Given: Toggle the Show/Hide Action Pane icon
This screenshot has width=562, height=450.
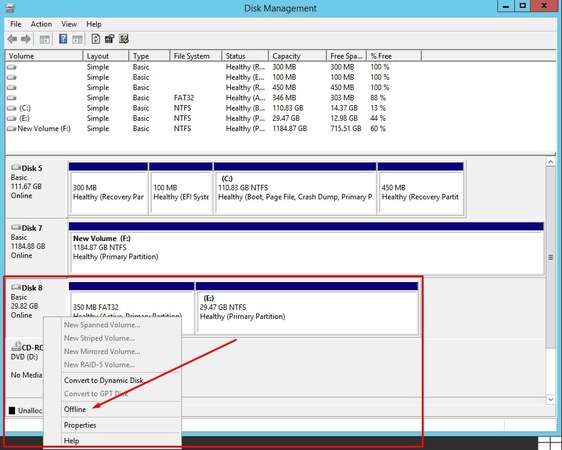Looking at the screenshot, I should click(77, 39).
